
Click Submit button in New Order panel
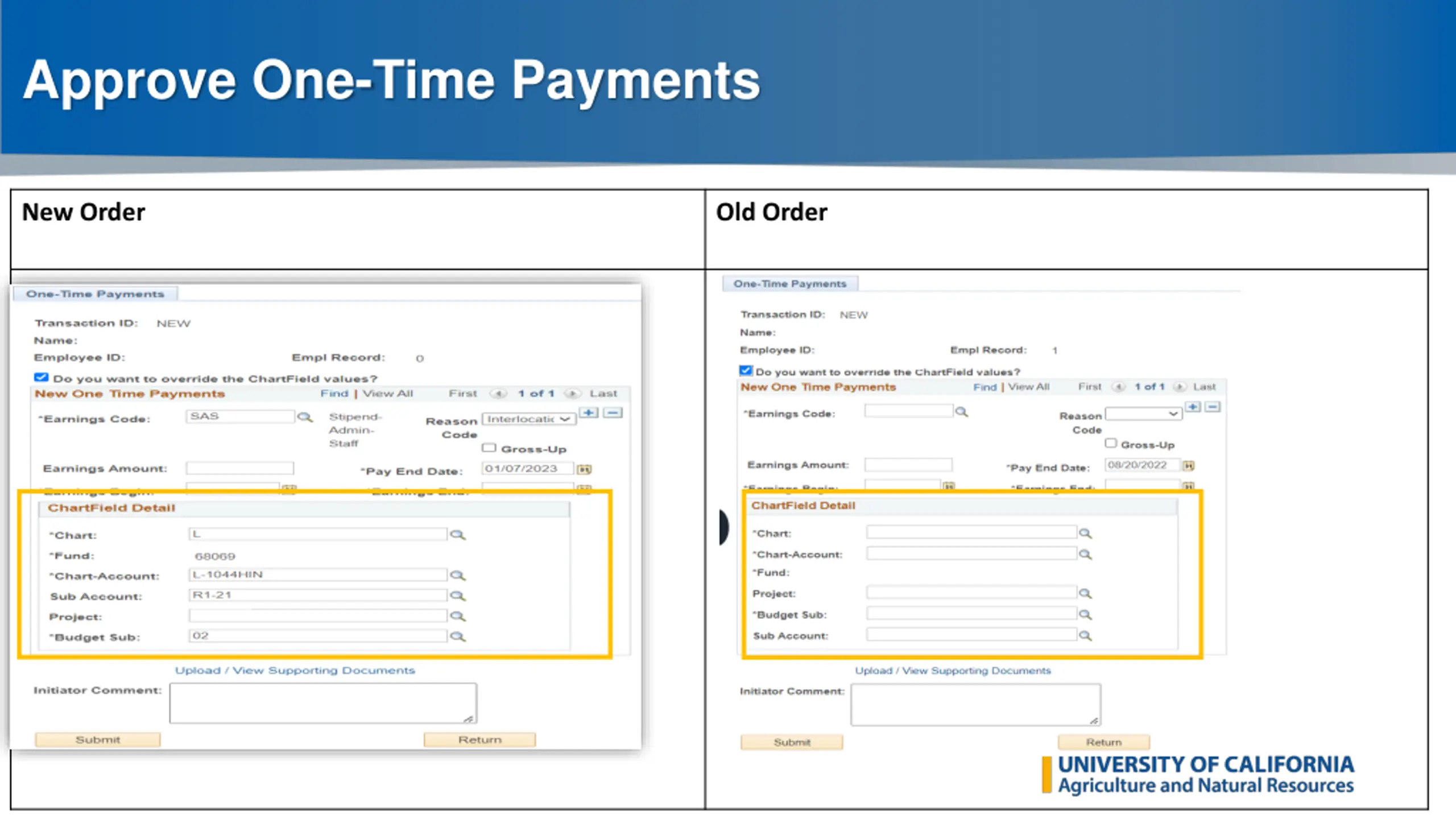pyautogui.click(x=98, y=740)
